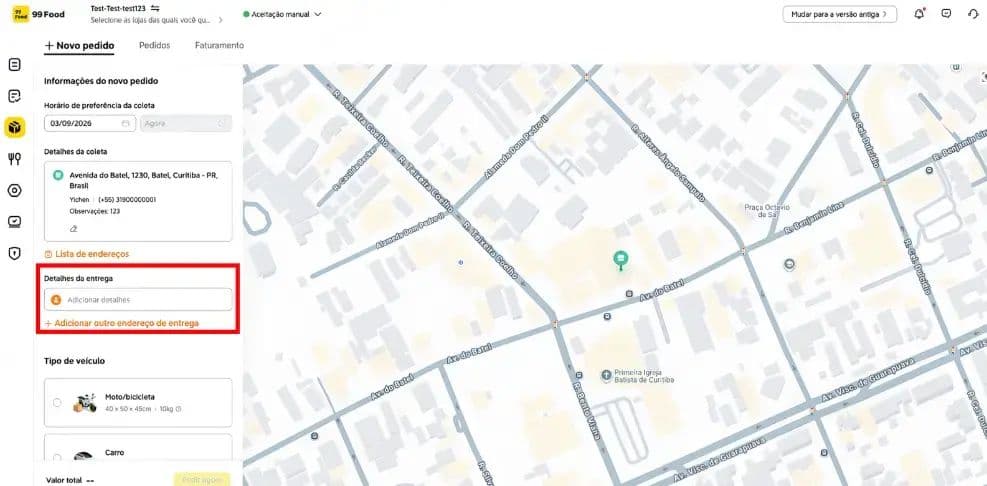Screen dimensions: 987x486
Task: Expand the store selection chevron
Action: tap(220, 20)
